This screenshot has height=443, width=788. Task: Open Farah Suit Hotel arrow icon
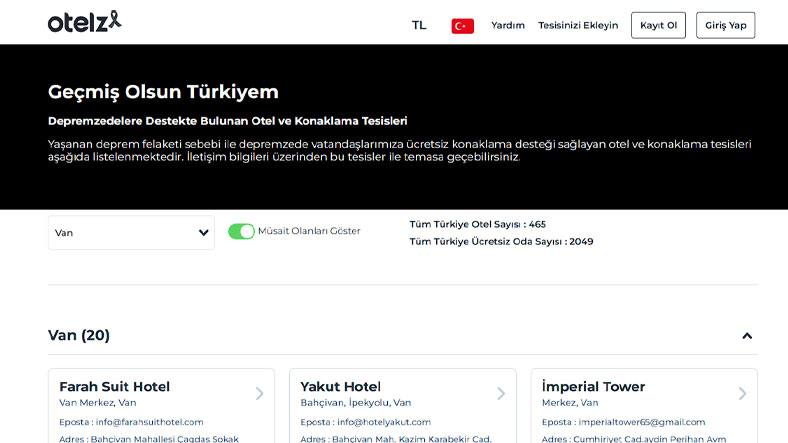(x=259, y=394)
